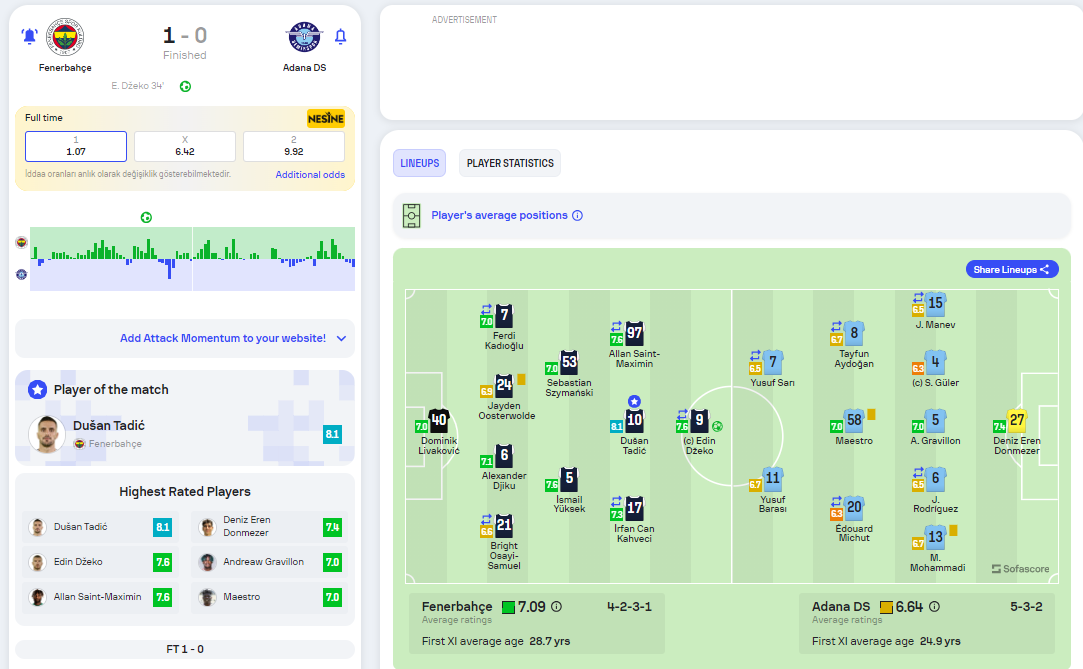This screenshot has height=669, width=1083.
Task: Open Player's average positions
Action: (499, 215)
